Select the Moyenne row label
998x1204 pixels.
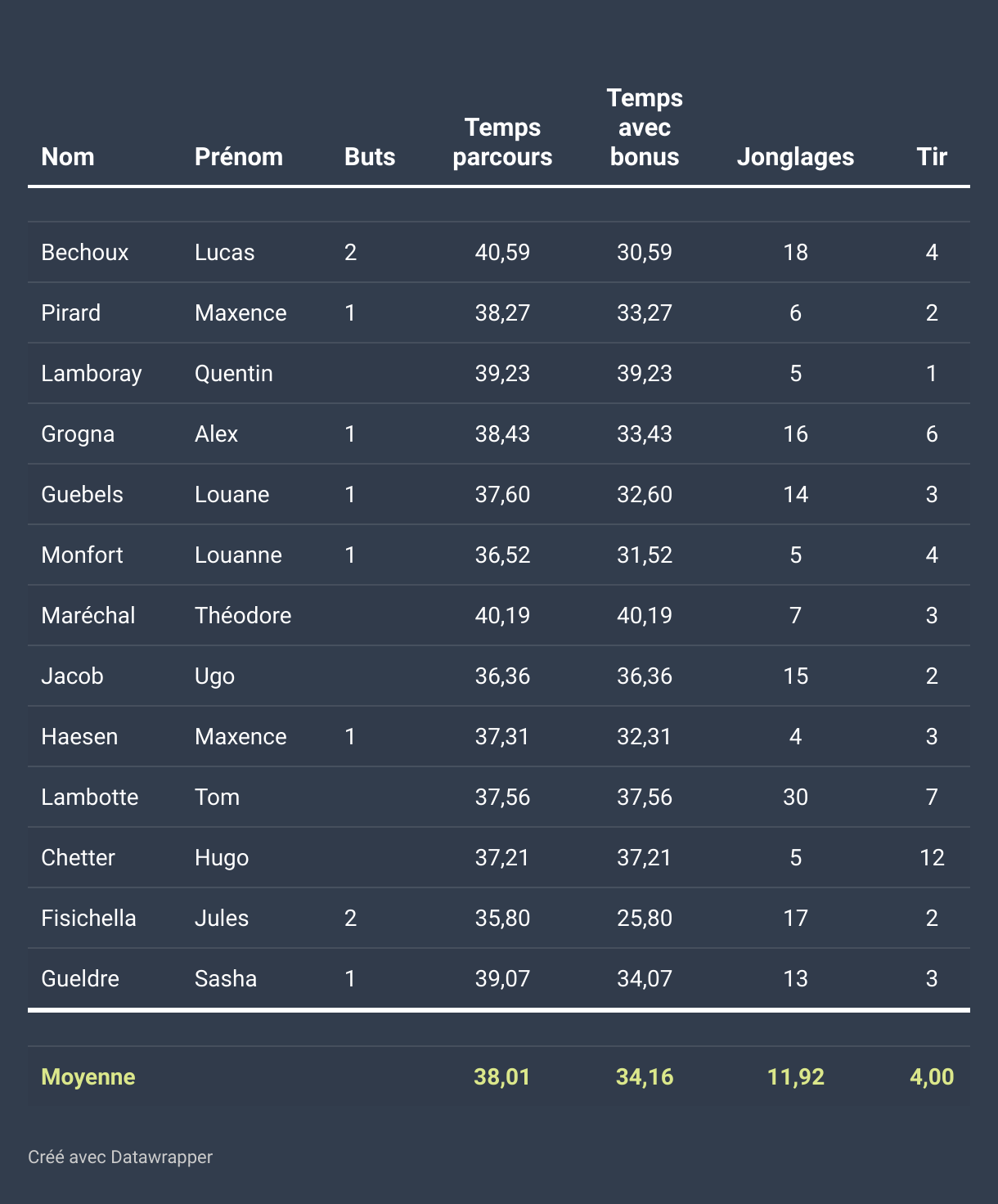[88, 1076]
